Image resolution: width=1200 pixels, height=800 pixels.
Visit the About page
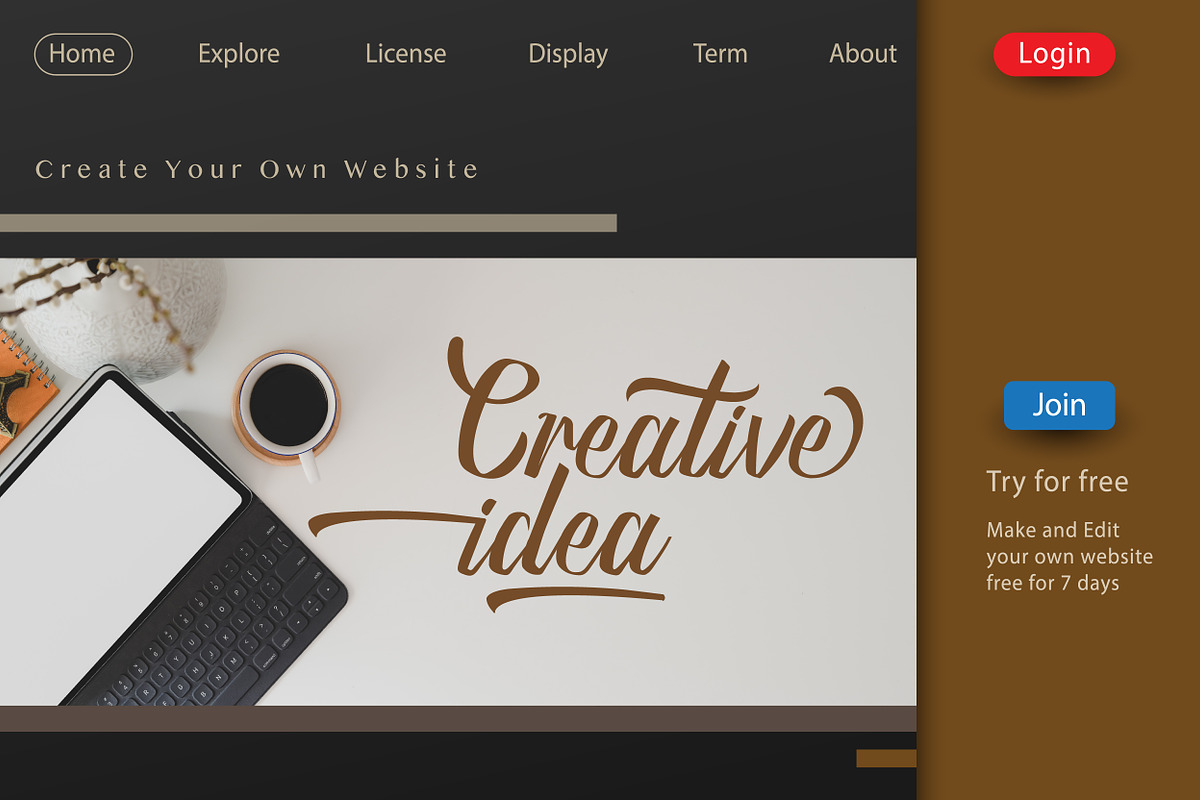click(863, 54)
